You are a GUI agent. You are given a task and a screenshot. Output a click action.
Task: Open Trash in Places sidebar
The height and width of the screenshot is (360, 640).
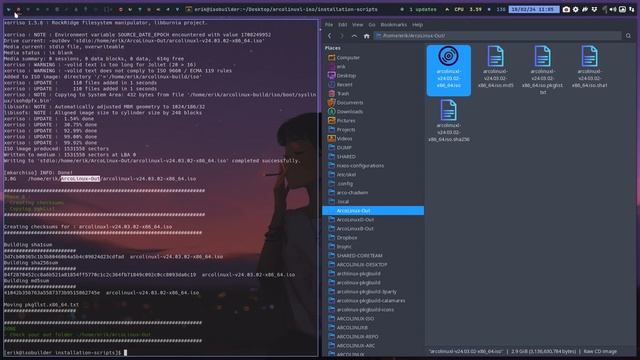click(x=339, y=93)
